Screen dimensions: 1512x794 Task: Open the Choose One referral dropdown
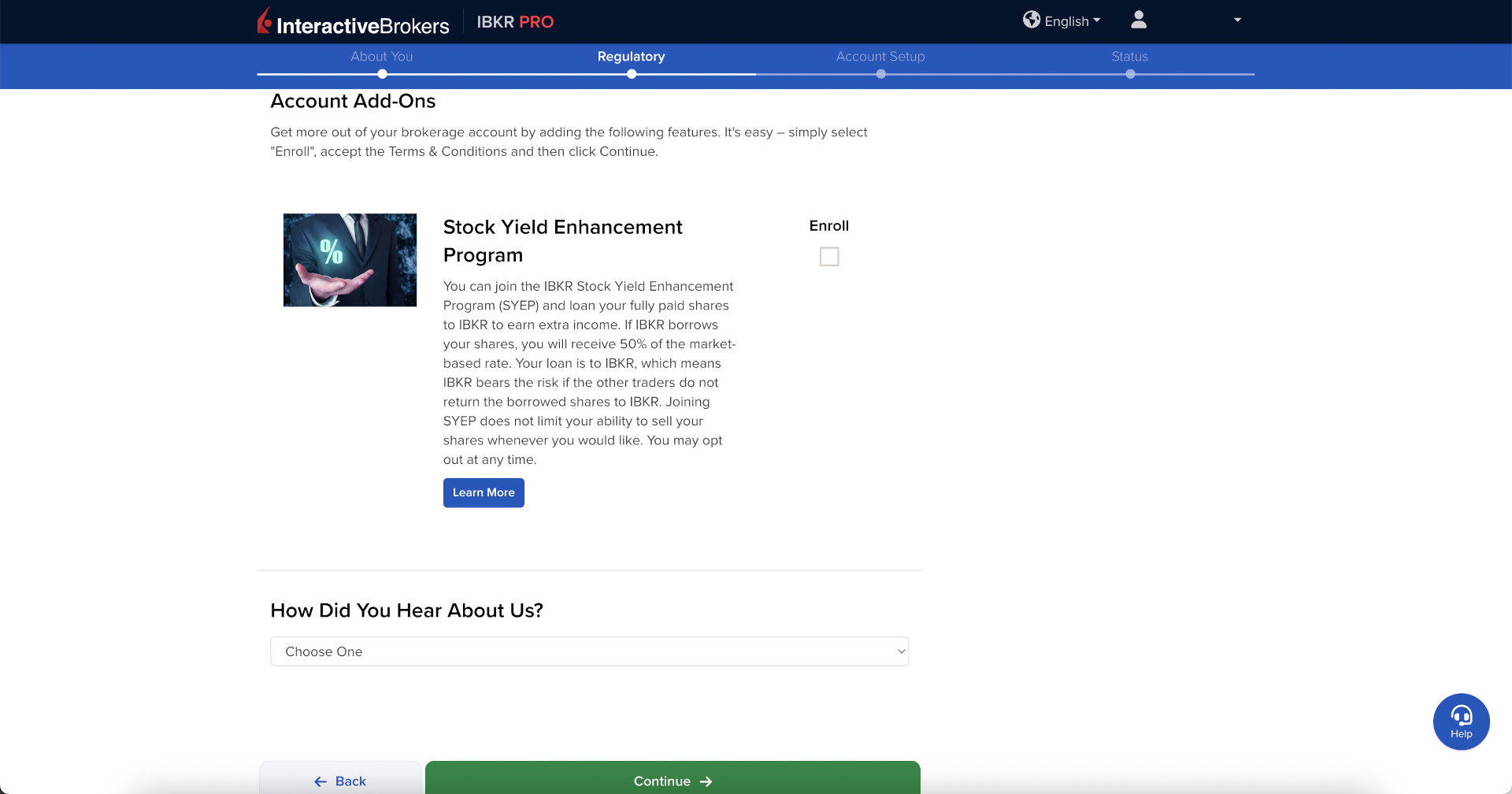click(x=589, y=651)
